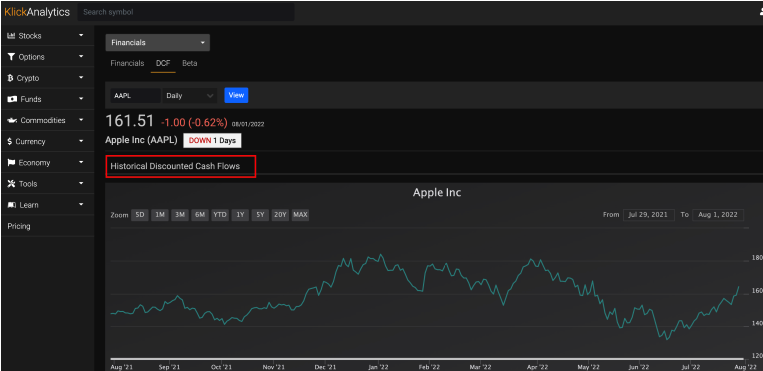Image resolution: width=763 pixels, height=371 pixels.
Task: Expand the Funds menu arrow
Action: pyautogui.click(x=81, y=99)
